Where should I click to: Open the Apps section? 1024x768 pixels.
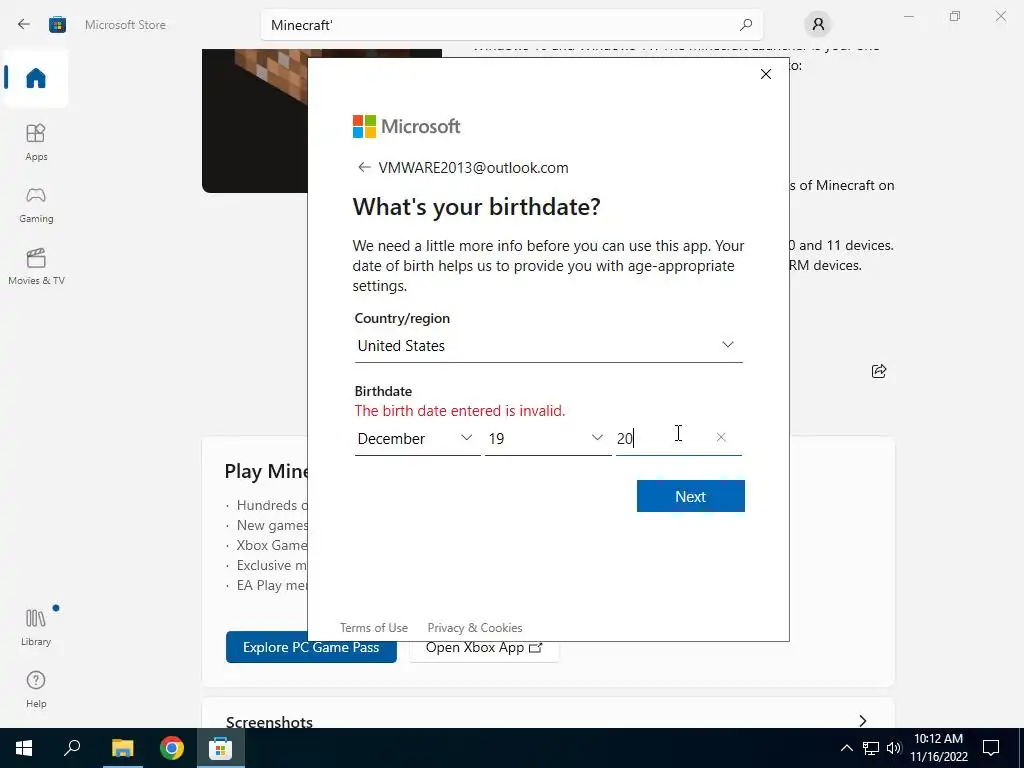point(36,142)
